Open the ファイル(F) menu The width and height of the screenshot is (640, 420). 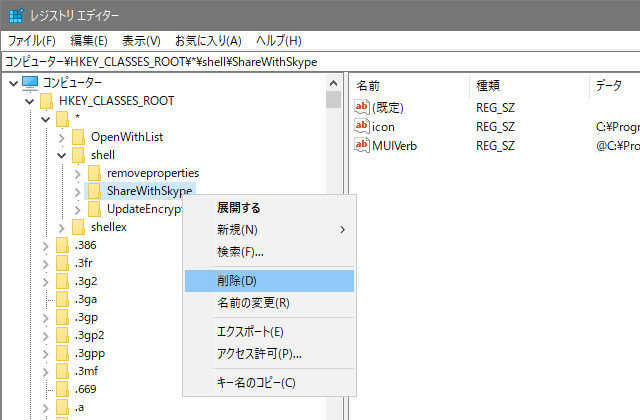click(x=32, y=41)
